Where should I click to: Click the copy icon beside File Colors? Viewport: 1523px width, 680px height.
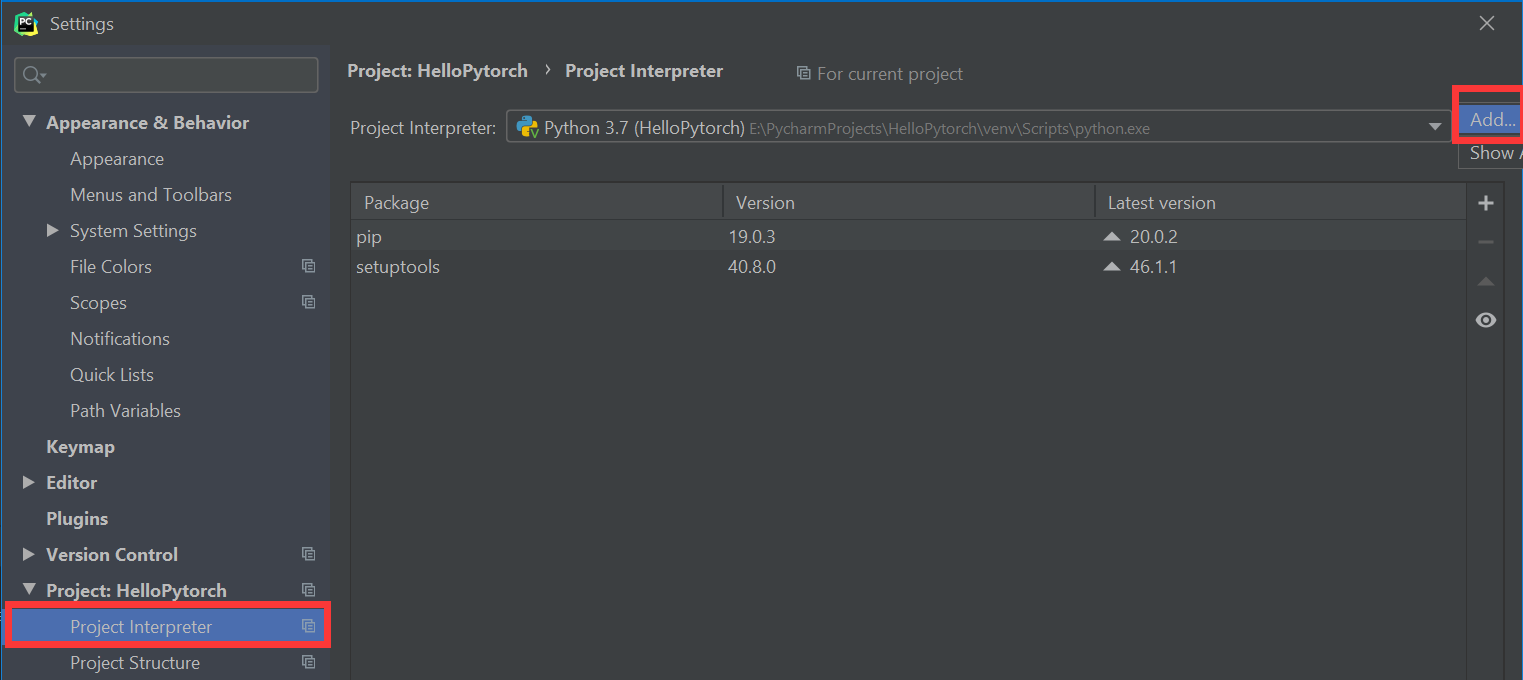(x=309, y=266)
